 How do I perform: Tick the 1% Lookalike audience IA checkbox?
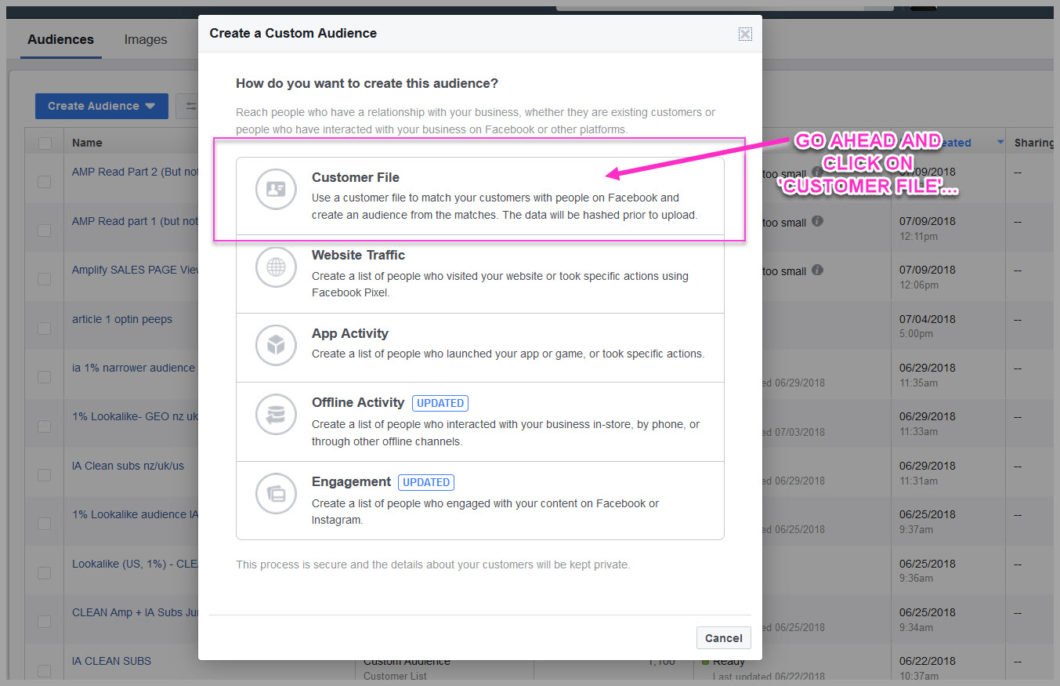[x=45, y=524]
